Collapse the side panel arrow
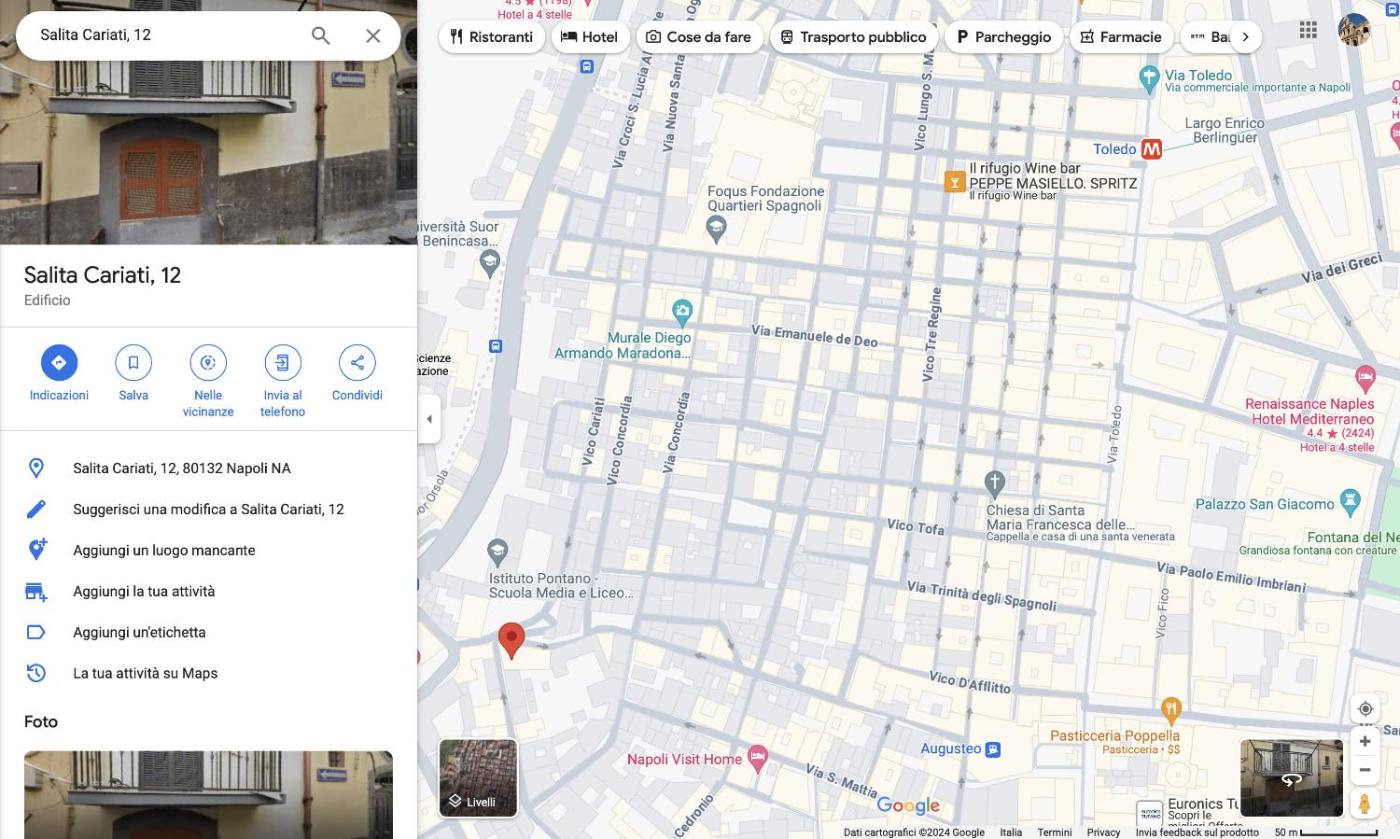The height and width of the screenshot is (839, 1400). 429,419
